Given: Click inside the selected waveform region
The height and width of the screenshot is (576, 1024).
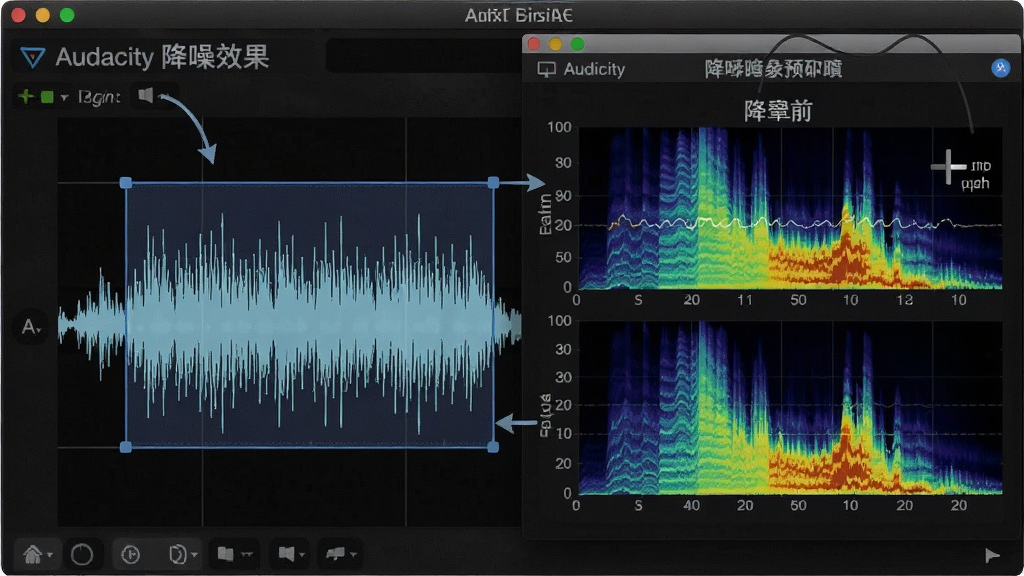Looking at the screenshot, I should coord(310,315).
